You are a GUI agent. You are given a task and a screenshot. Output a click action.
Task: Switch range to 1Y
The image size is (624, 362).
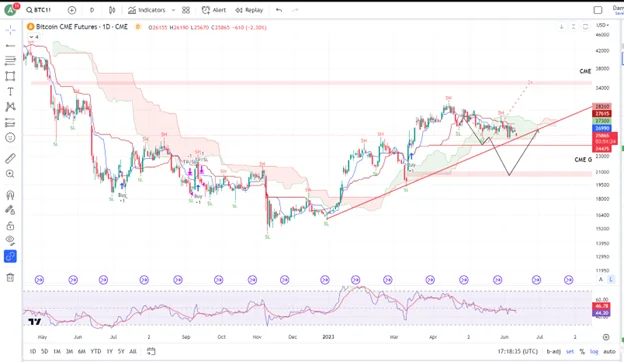point(109,351)
